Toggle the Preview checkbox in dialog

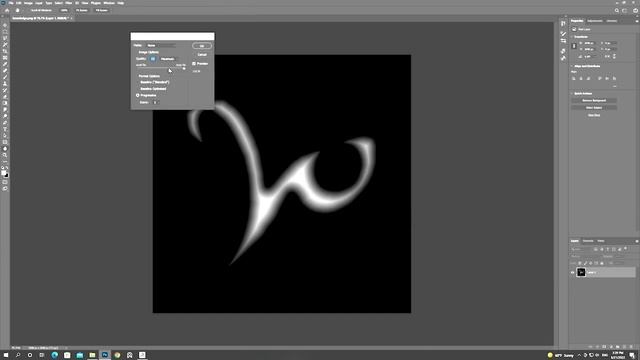click(194, 64)
